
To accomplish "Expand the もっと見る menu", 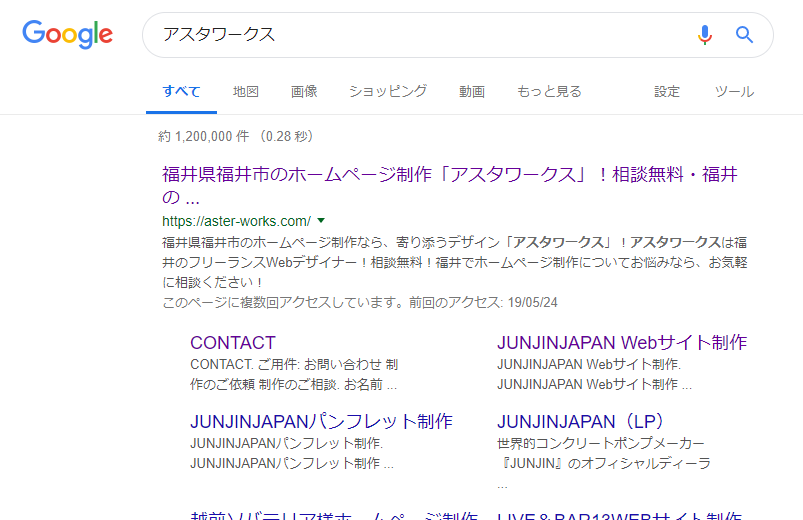I will pyautogui.click(x=549, y=92).
